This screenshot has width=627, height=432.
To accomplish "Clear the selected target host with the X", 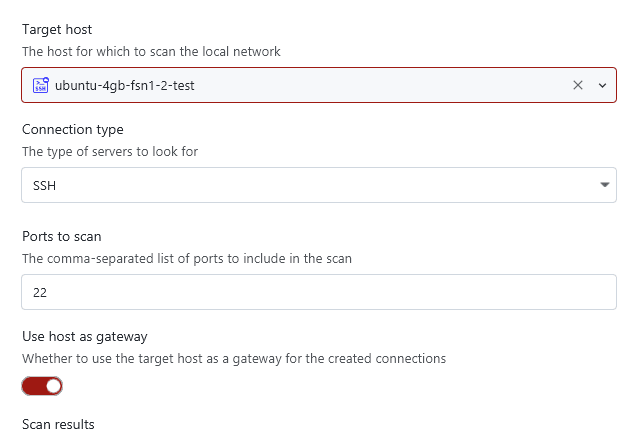I will pyautogui.click(x=577, y=85).
